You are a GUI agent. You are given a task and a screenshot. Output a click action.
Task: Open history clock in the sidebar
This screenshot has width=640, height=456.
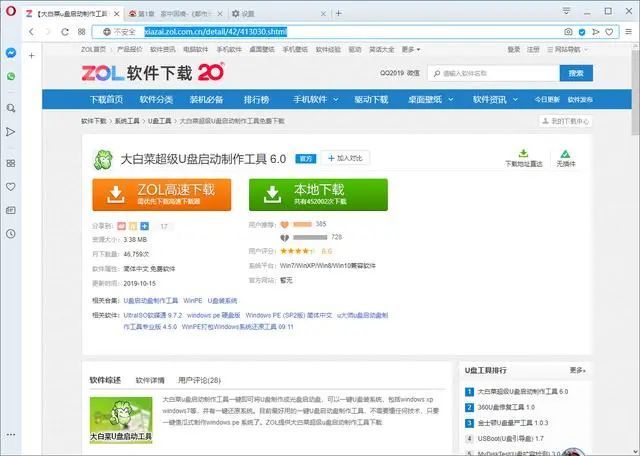tap(11, 234)
